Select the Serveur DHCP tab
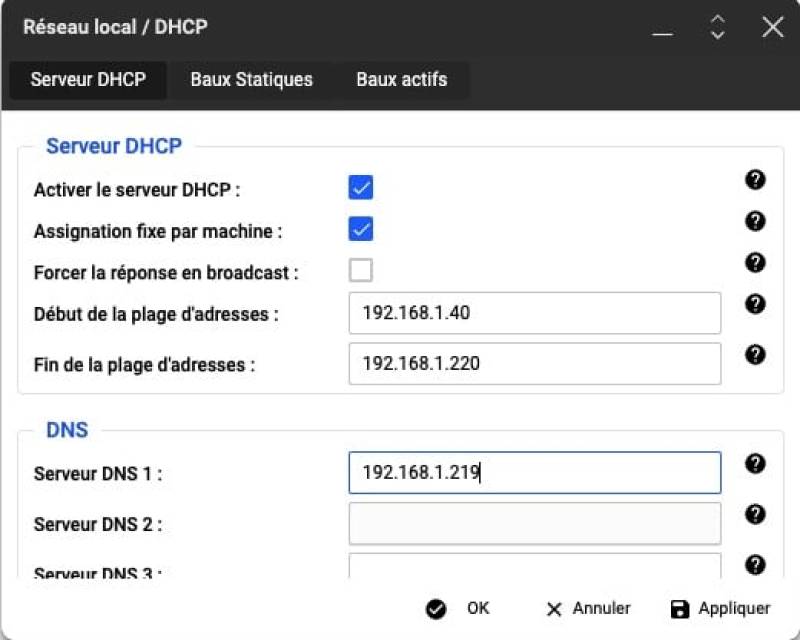 [x=88, y=80]
